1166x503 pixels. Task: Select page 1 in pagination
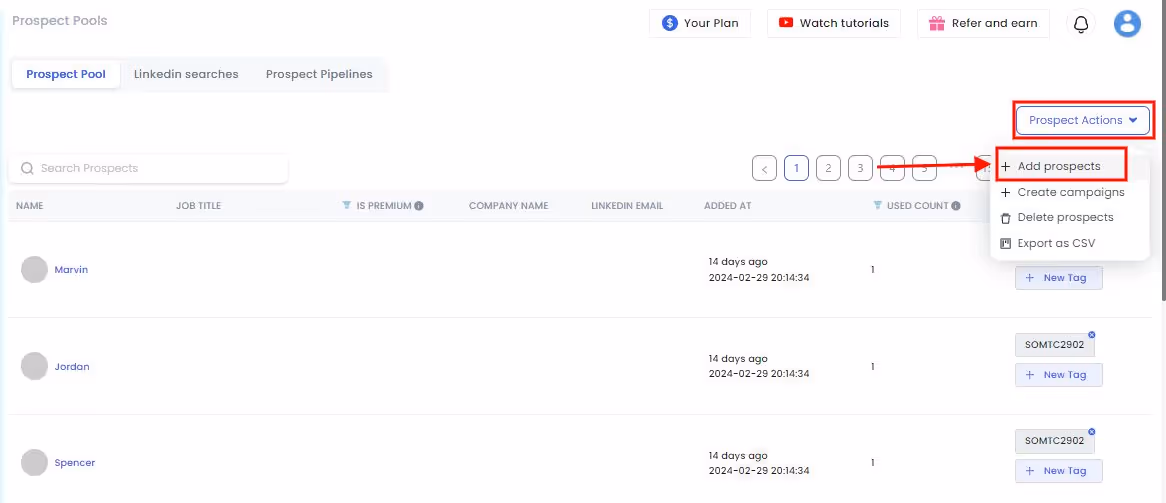(796, 168)
